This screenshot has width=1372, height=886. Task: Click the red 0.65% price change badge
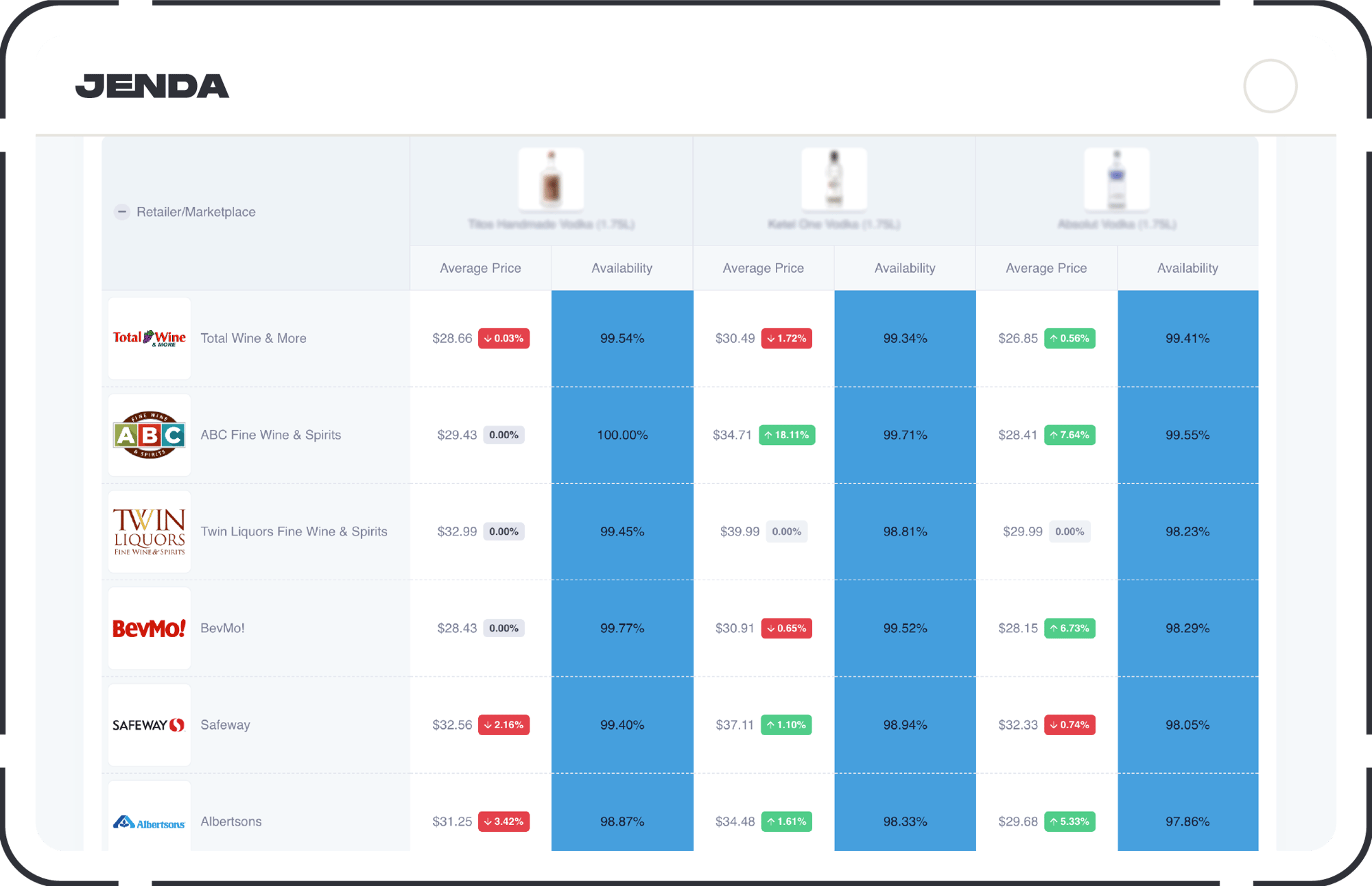click(786, 628)
